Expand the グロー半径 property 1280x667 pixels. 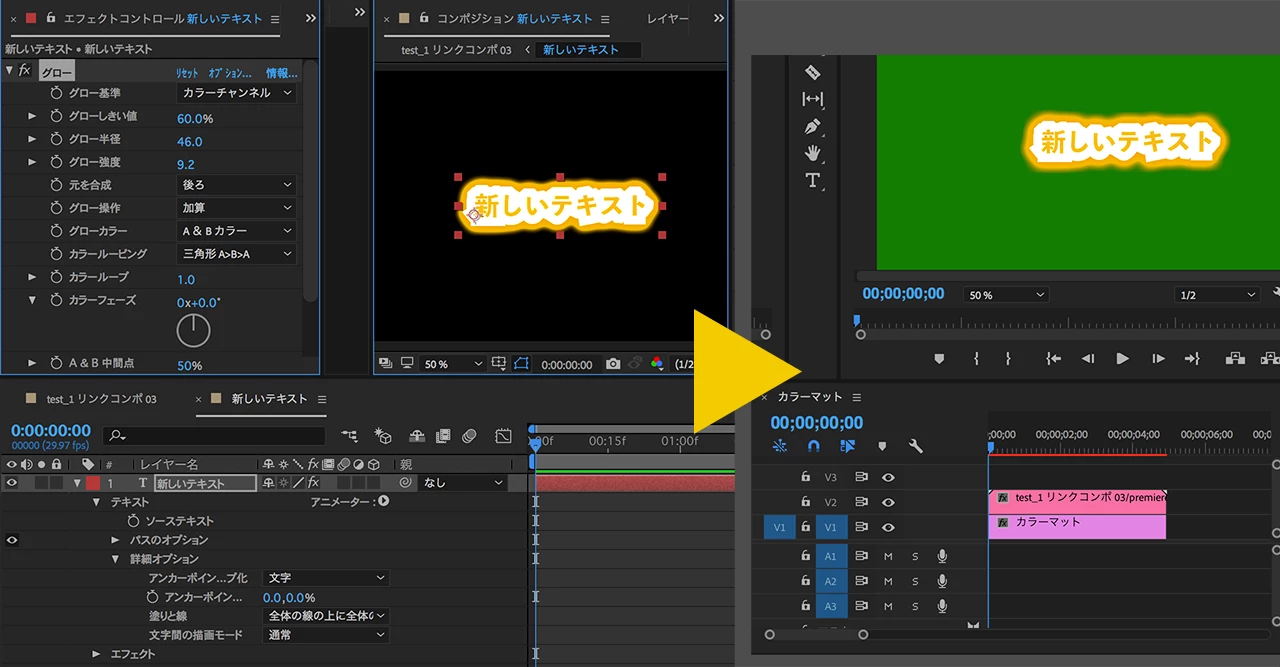[x=32, y=139]
